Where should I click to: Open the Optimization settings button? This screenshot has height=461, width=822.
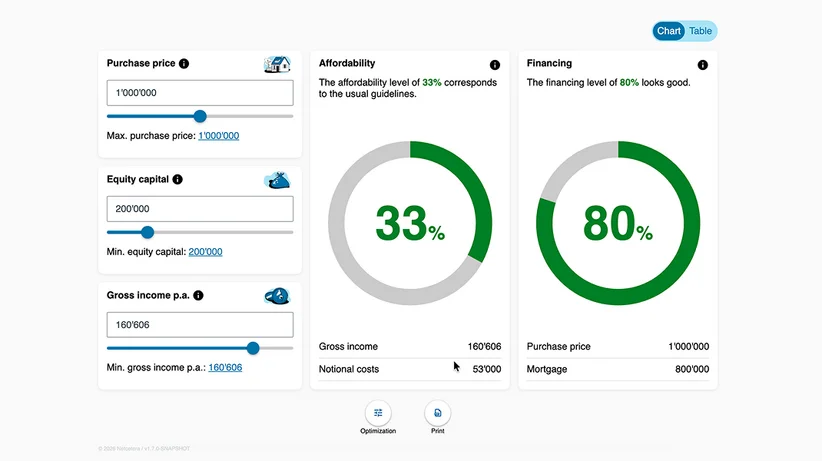(x=378, y=413)
